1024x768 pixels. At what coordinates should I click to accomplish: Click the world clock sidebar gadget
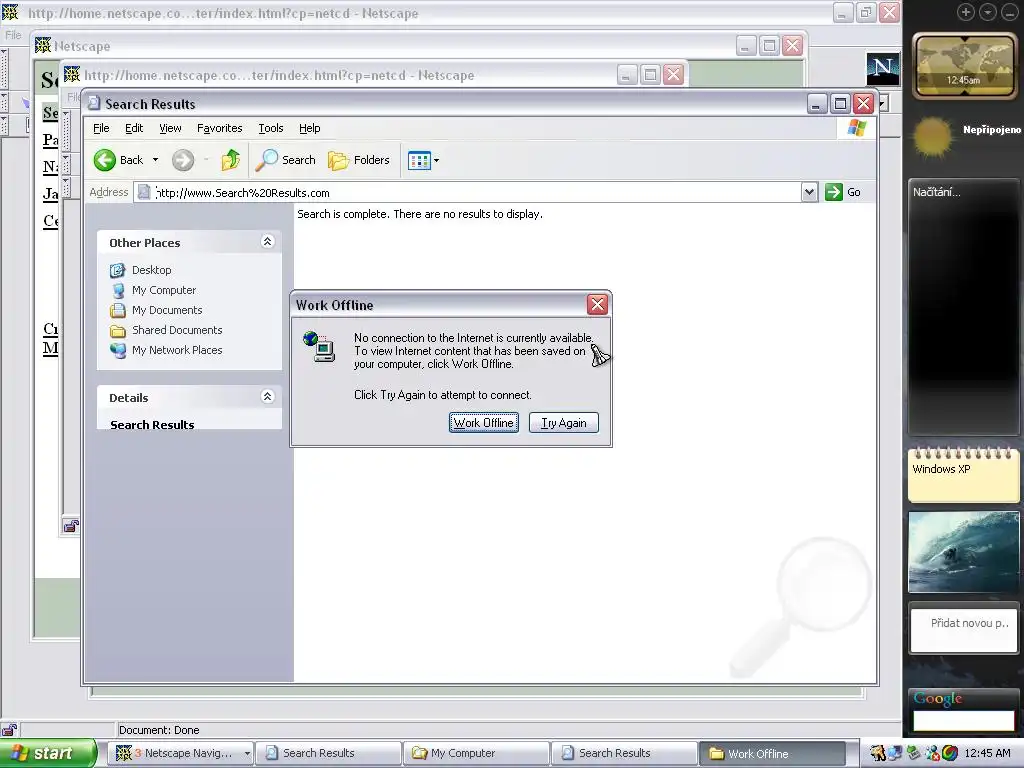click(963, 66)
